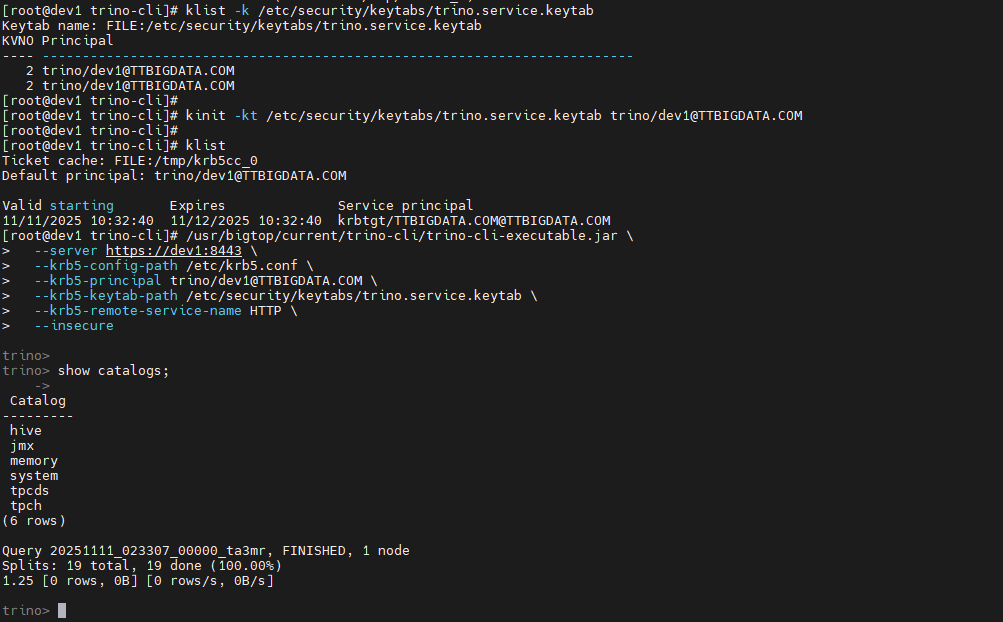
Task: Click the tpch catalog row
Action: 26,506
